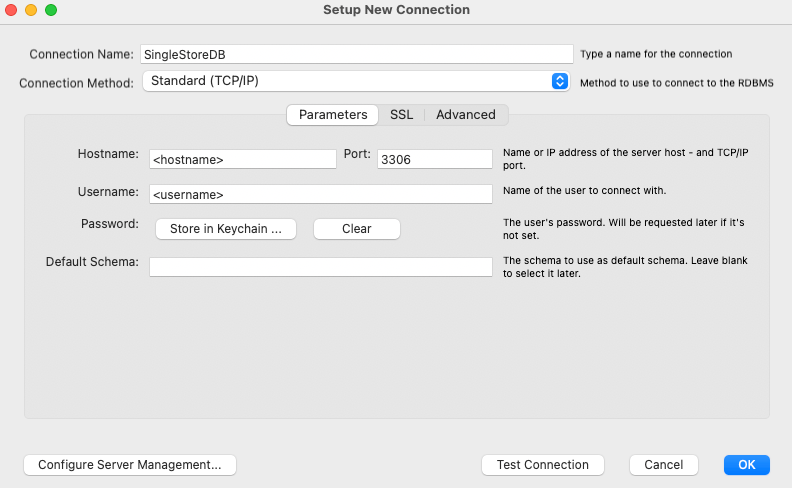
Task: Switch to the Parameters tab
Action: click(x=333, y=115)
